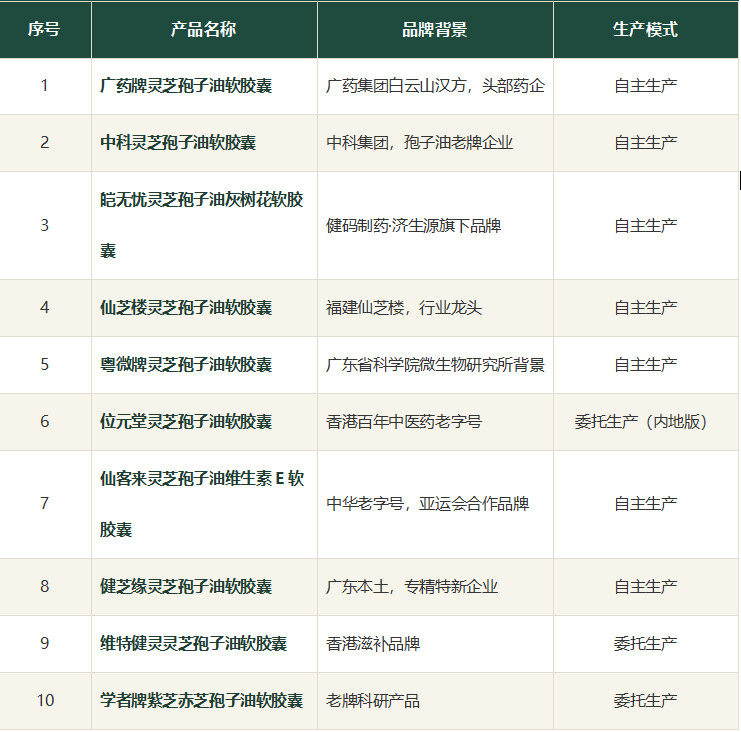Click 委托生产 in the 维特健灵 row
The width and height of the screenshot is (741, 732).
point(646,644)
